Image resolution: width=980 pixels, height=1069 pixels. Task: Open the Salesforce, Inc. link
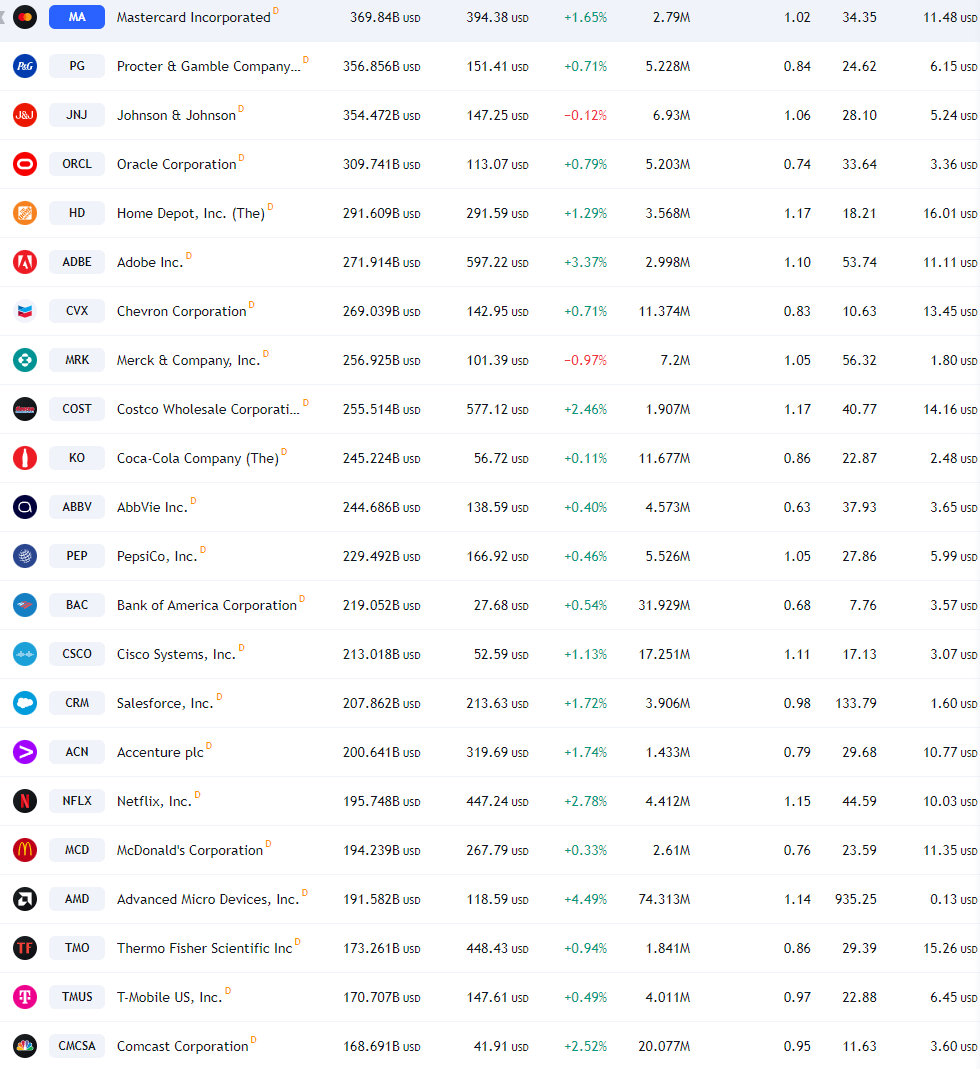pyautogui.click(x=165, y=704)
